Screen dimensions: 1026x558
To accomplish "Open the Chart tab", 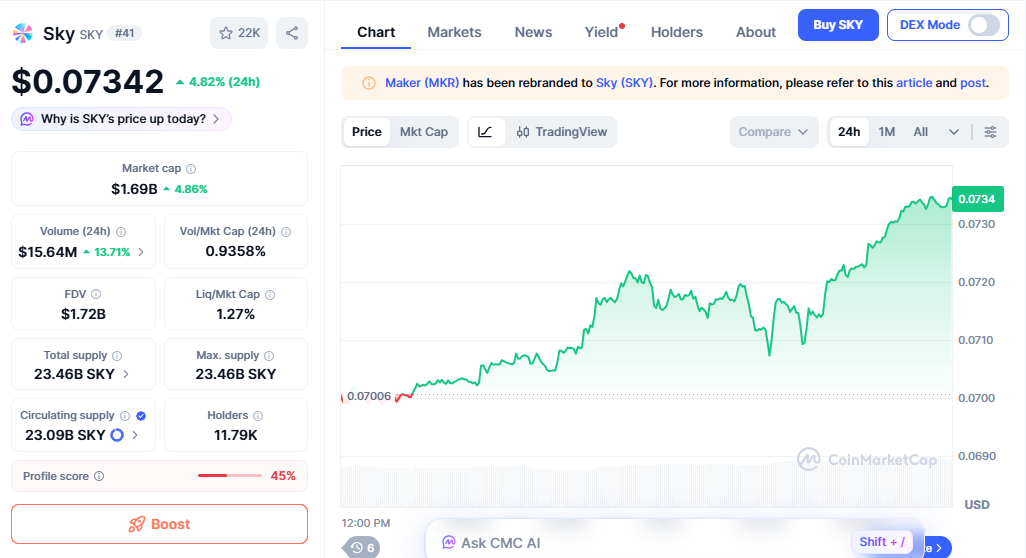I will (x=376, y=32).
